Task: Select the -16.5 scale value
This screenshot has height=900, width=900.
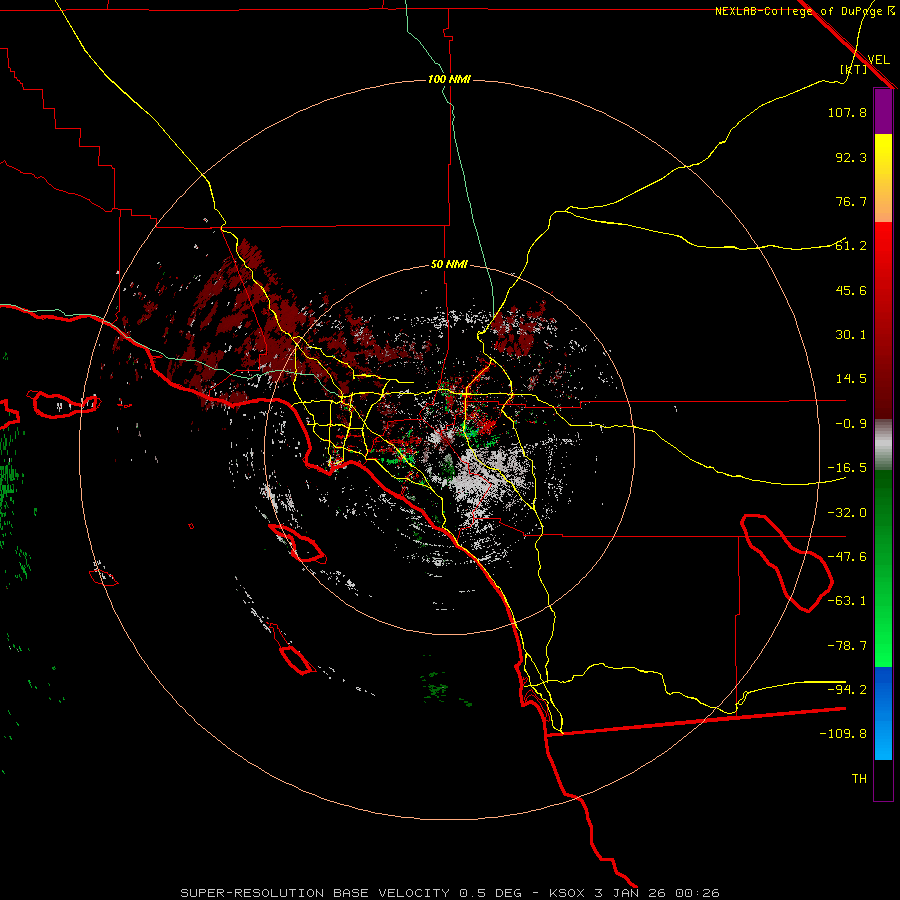Action: coord(847,468)
